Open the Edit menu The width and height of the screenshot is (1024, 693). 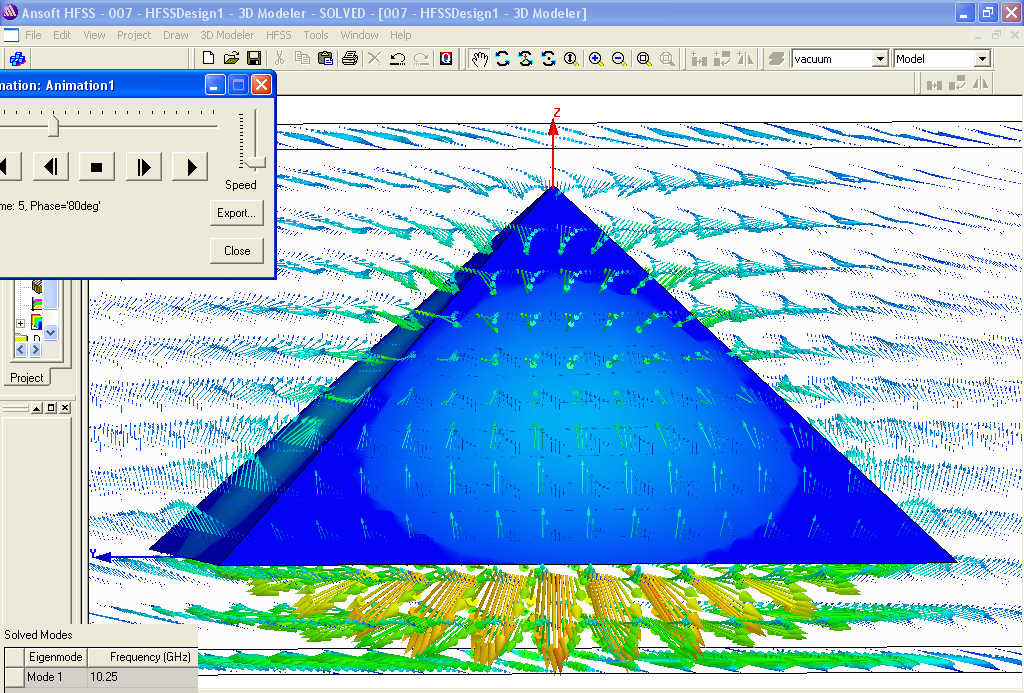point(62,35)
